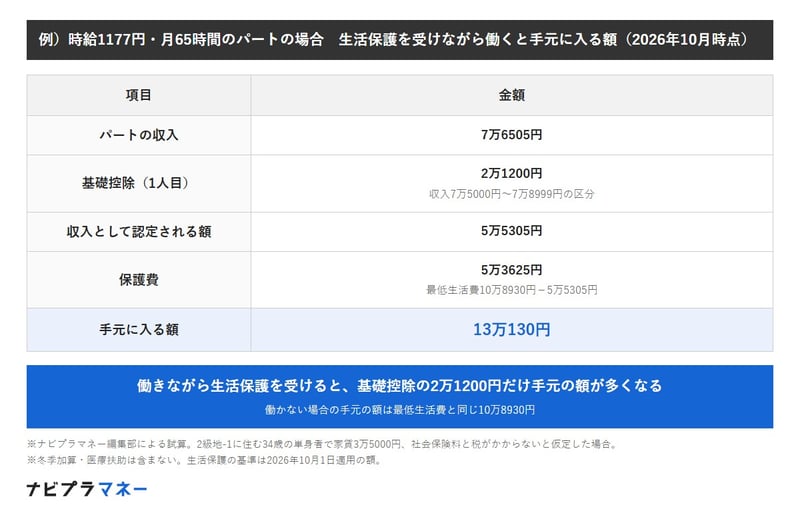Click the footnote starting ※冬季加算・医療扶助は含まない
This screenshot has height=513, width=800.
(204, 460)
